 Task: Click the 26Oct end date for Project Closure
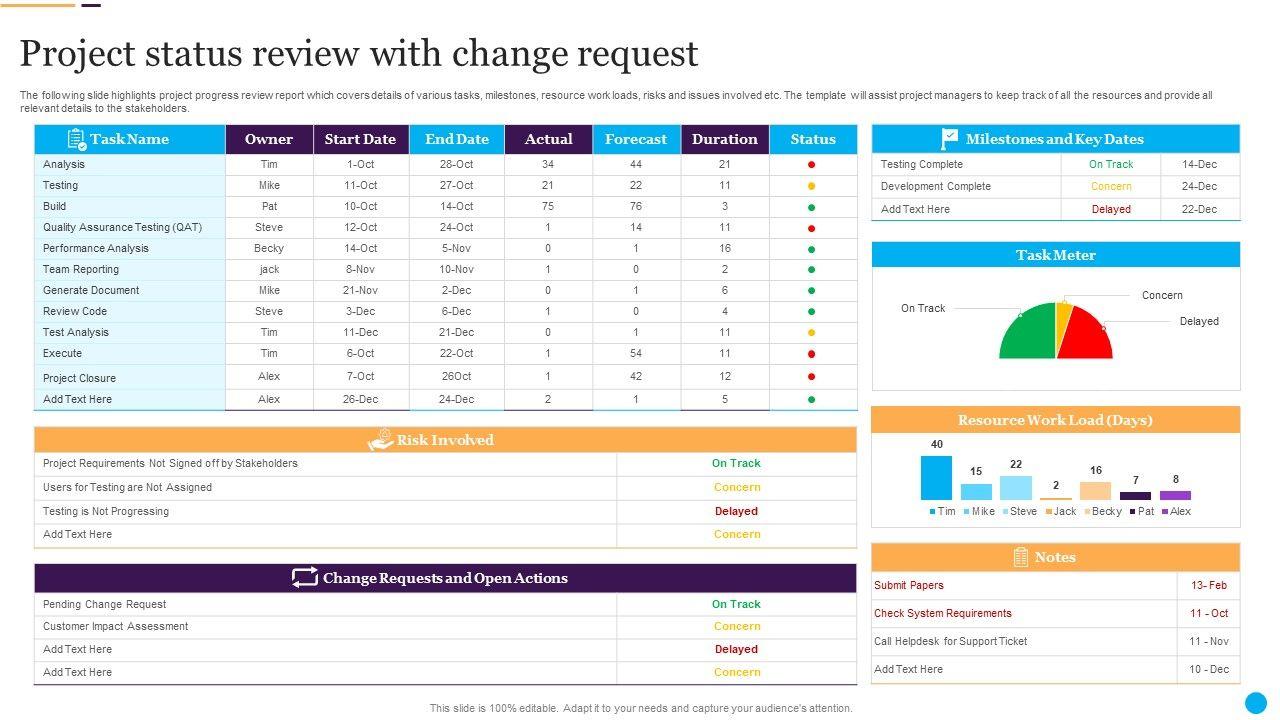coord(457,376)
